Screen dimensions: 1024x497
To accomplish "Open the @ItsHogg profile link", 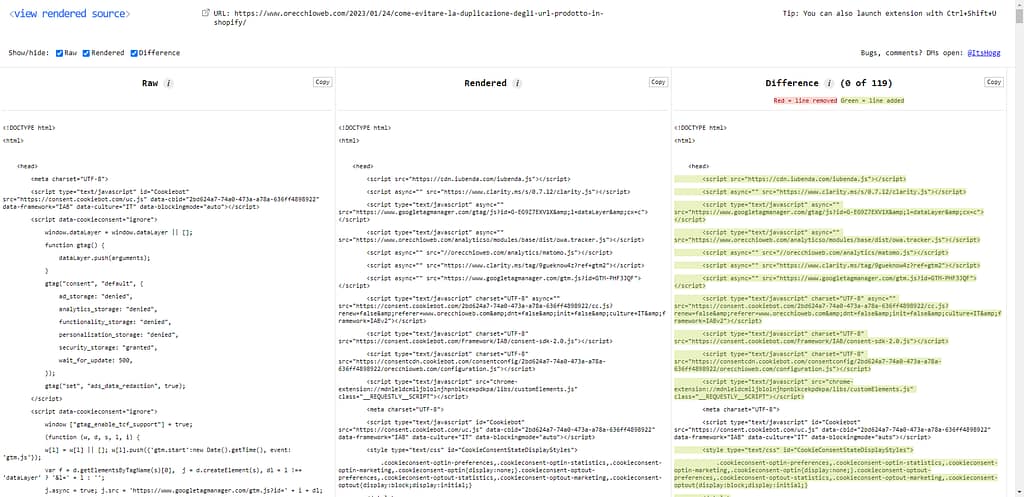I will [x=984, y=53].
